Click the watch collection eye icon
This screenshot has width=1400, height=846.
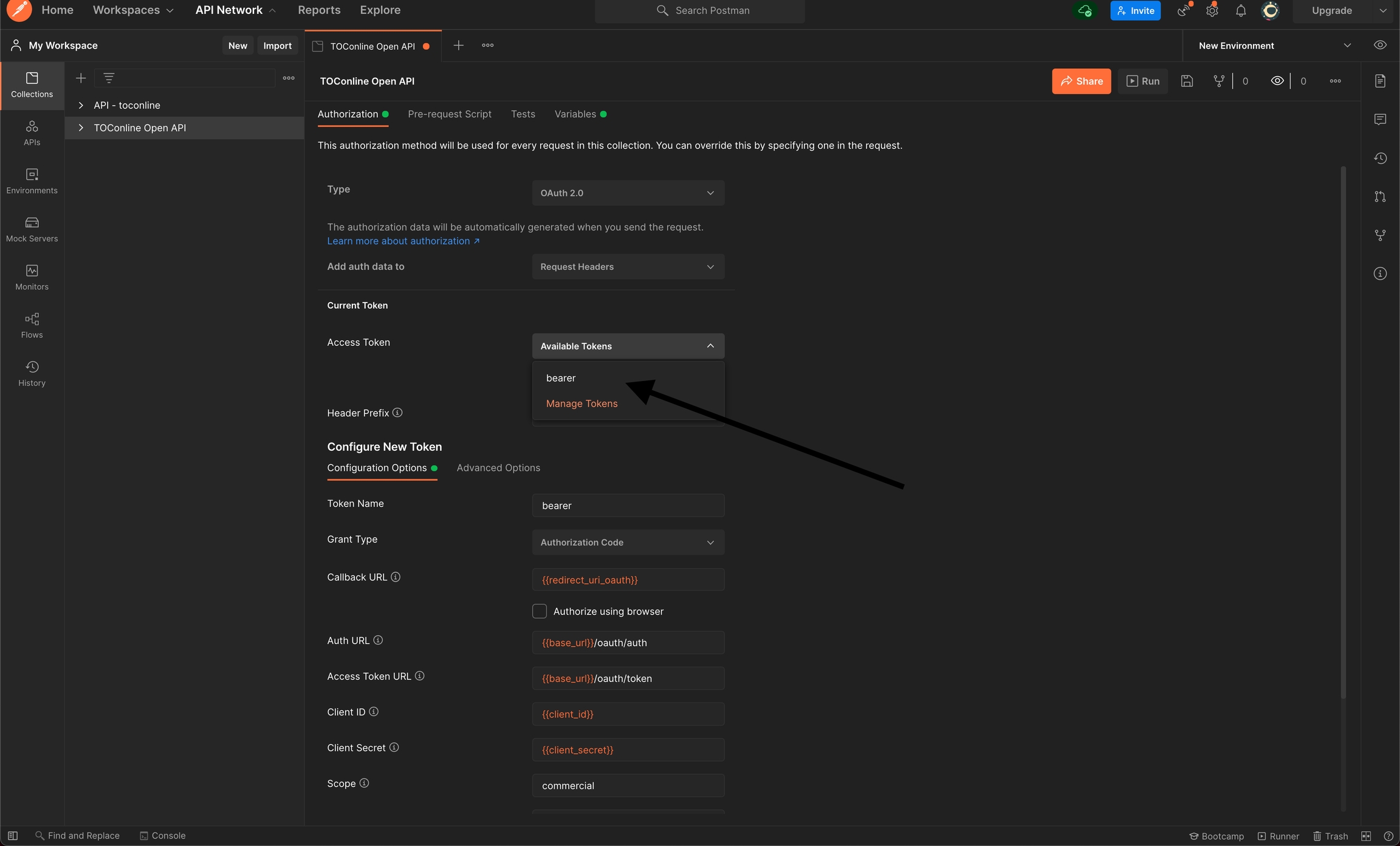point(1277,81)
